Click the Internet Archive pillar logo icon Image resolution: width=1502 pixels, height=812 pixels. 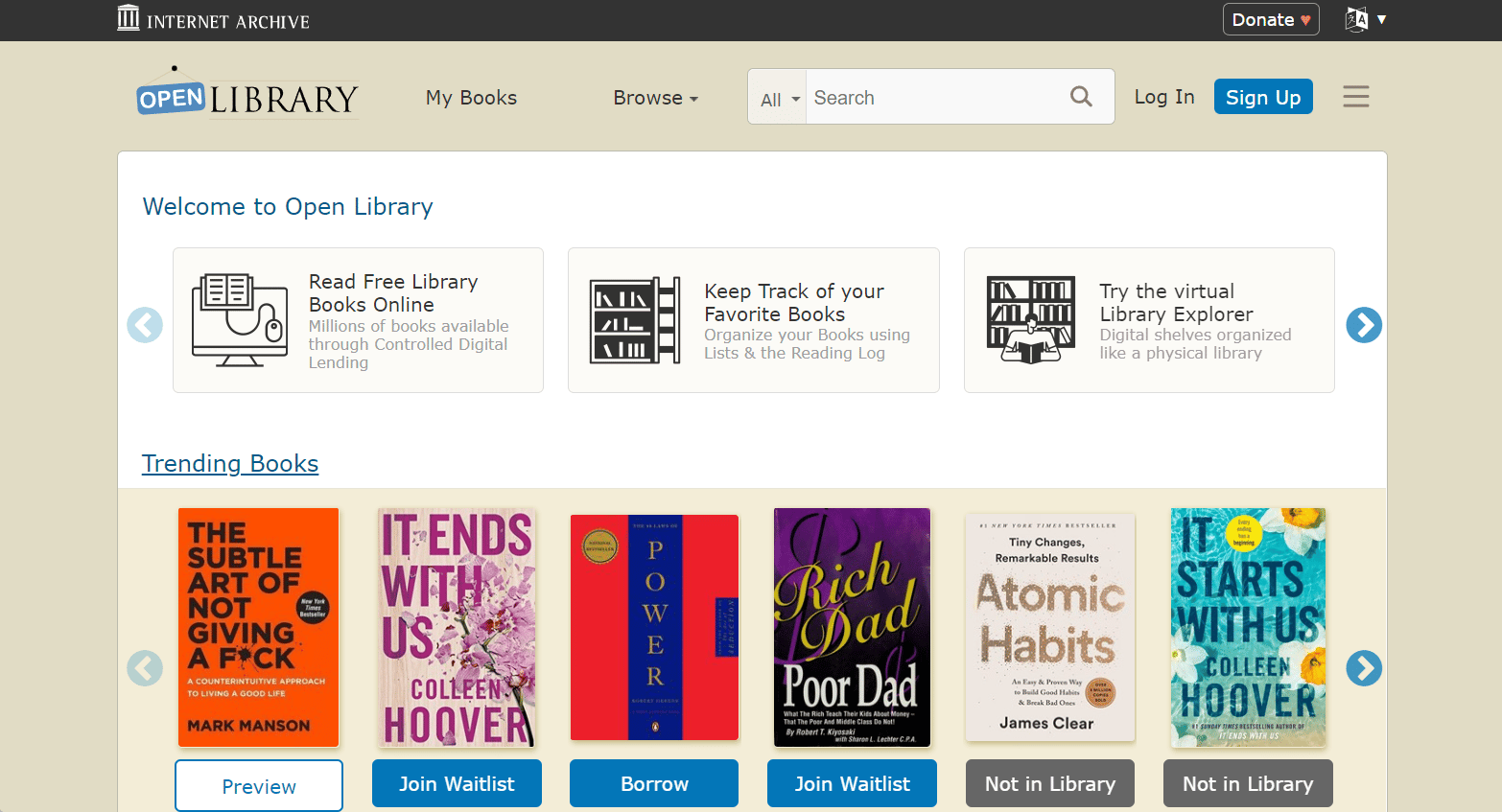click(x=129, y=17)
